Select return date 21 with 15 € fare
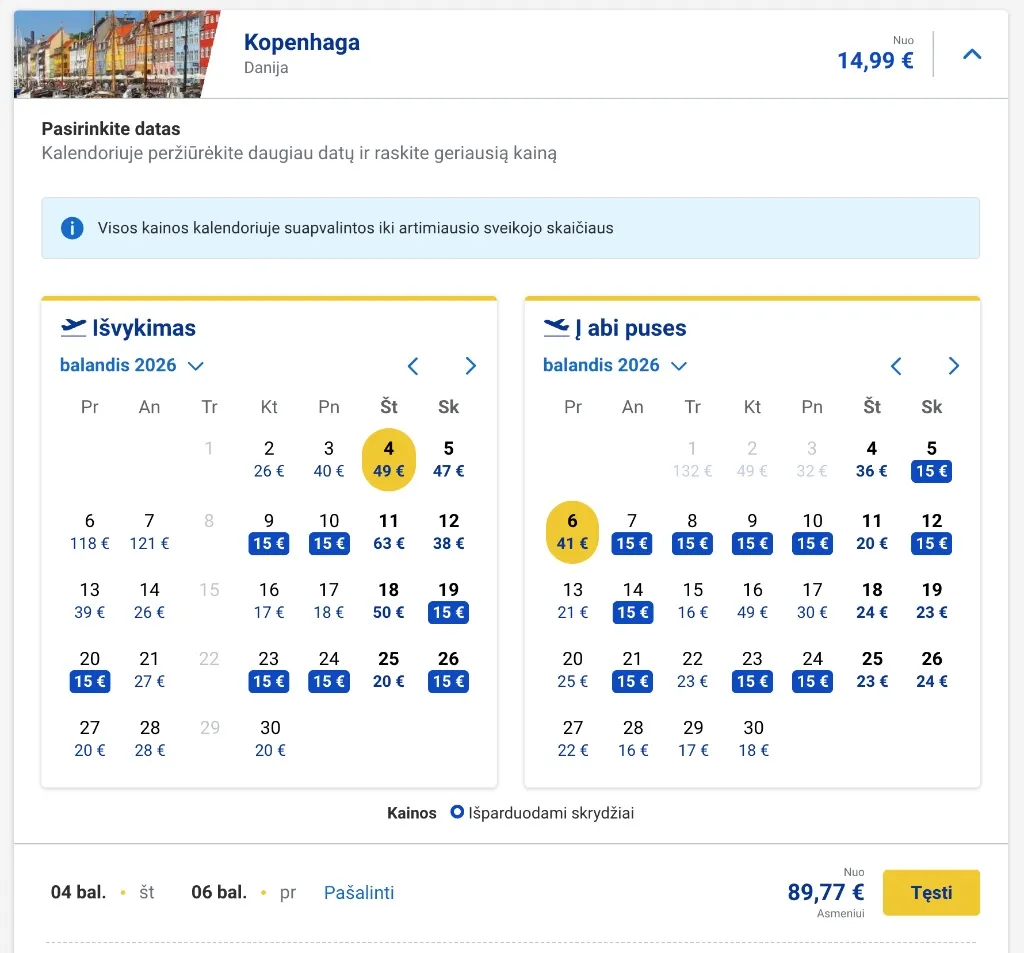This screenshot has width=1024, height=953. (x=632, y=670)
